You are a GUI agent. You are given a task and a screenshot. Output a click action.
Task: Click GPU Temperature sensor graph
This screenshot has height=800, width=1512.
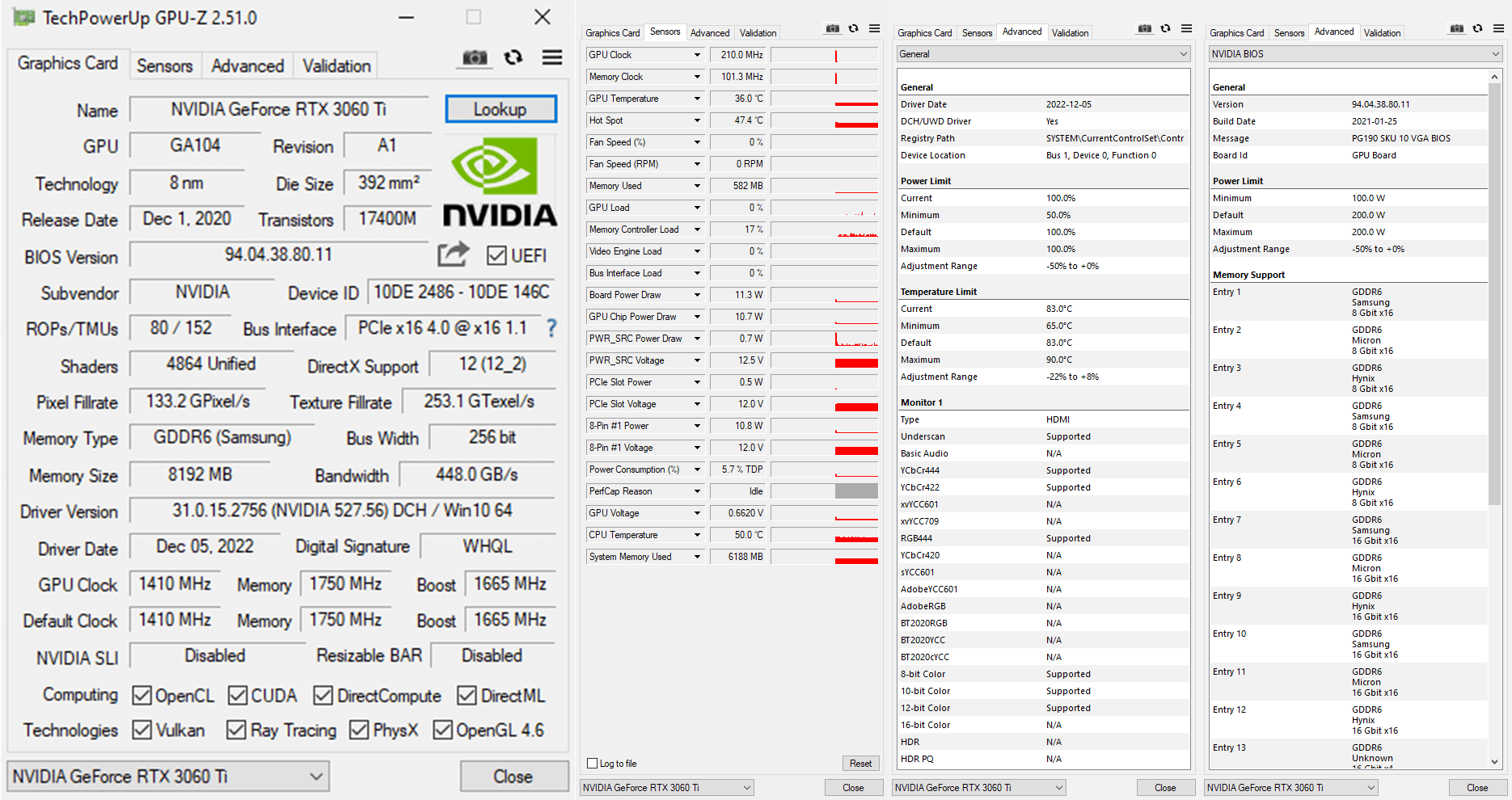[x=824, y=99]
